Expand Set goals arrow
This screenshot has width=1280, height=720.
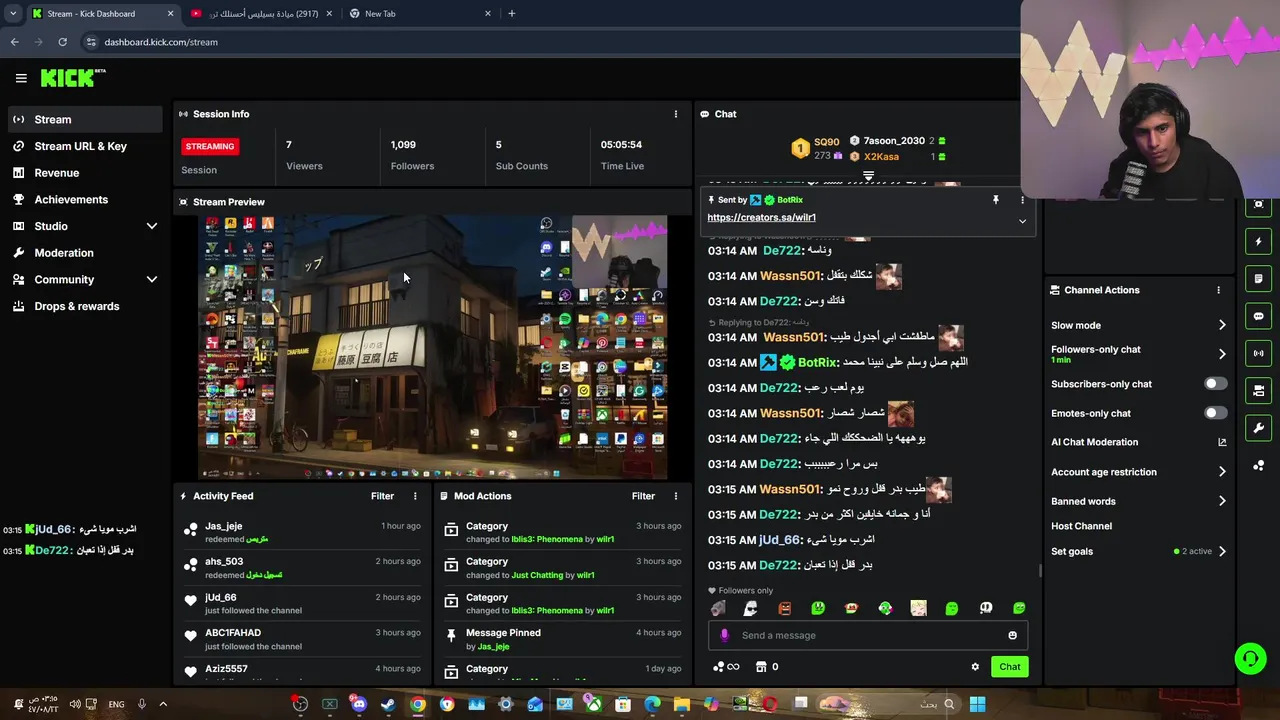tap(1222, 551)
